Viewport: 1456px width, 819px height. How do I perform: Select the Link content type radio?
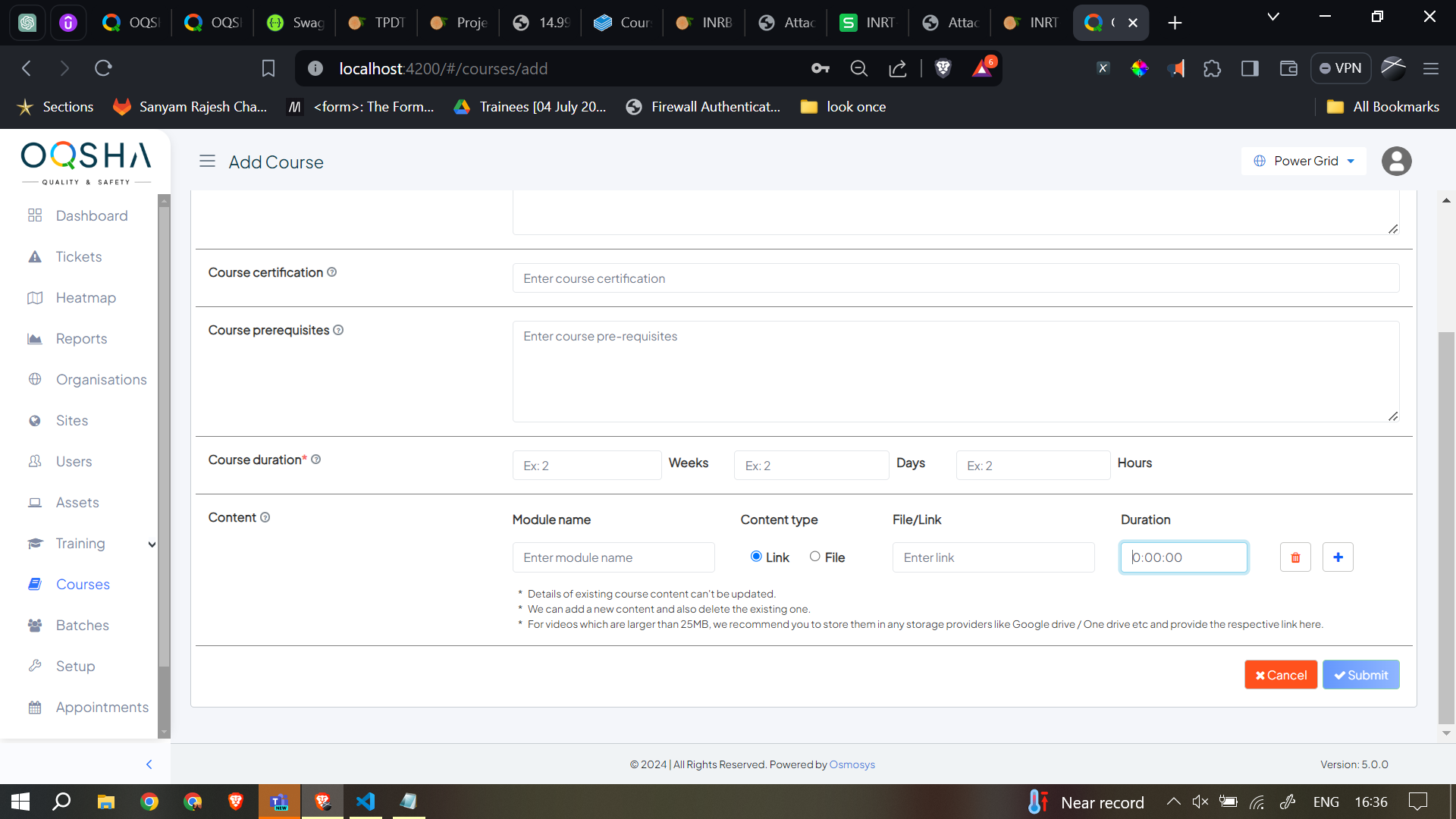point(756,557)
